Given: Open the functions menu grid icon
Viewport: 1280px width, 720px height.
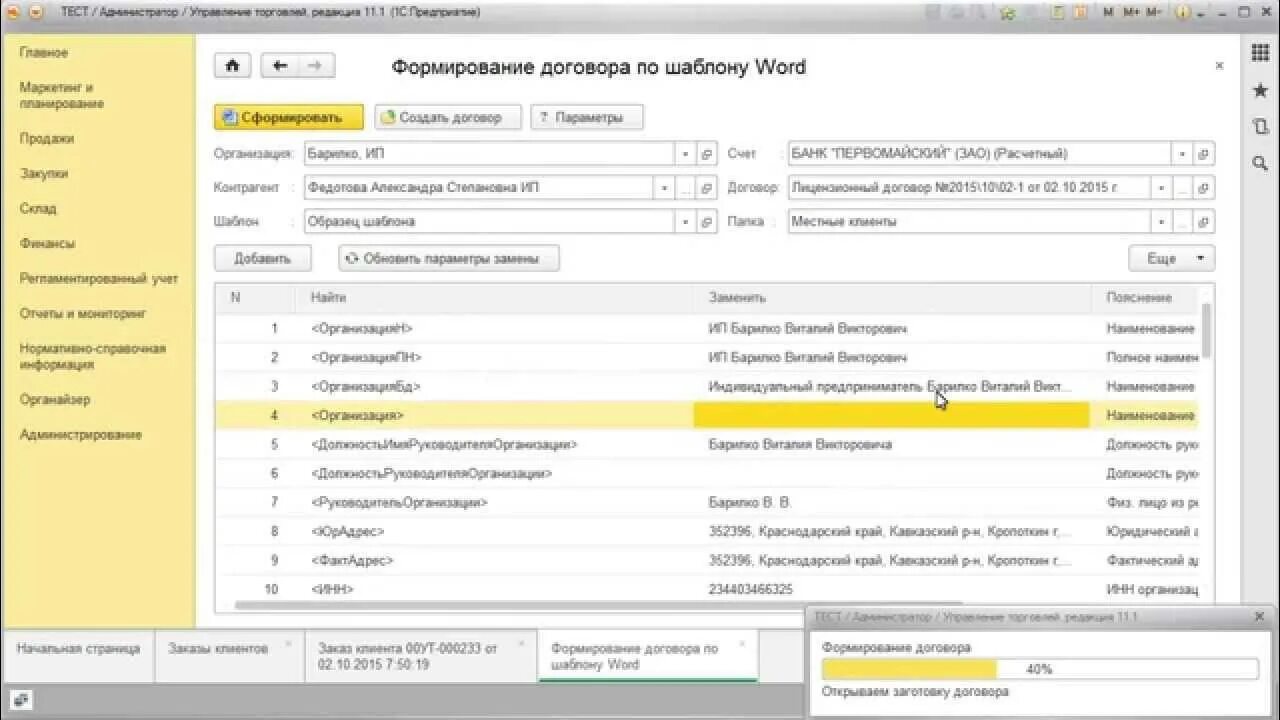Looking at the screenshot, I should (x=1260, y=53).
